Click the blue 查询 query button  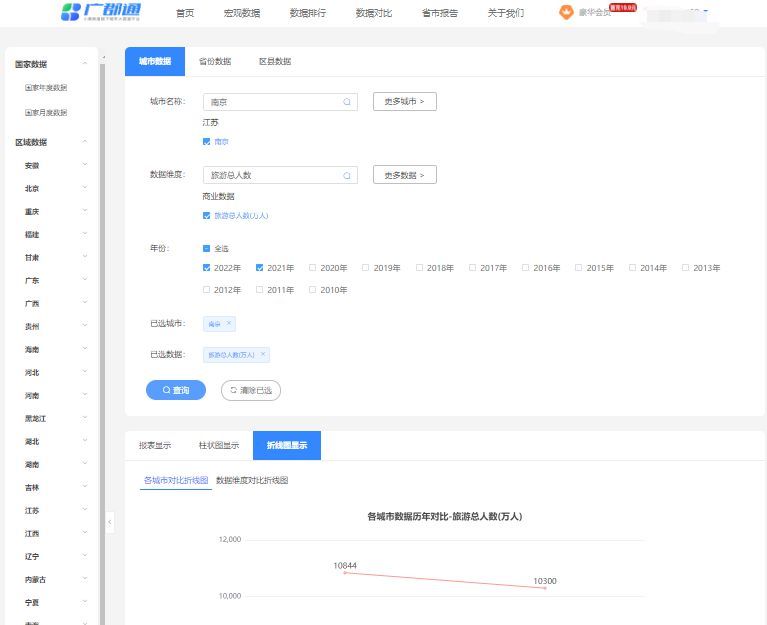[x=175, y=390]
